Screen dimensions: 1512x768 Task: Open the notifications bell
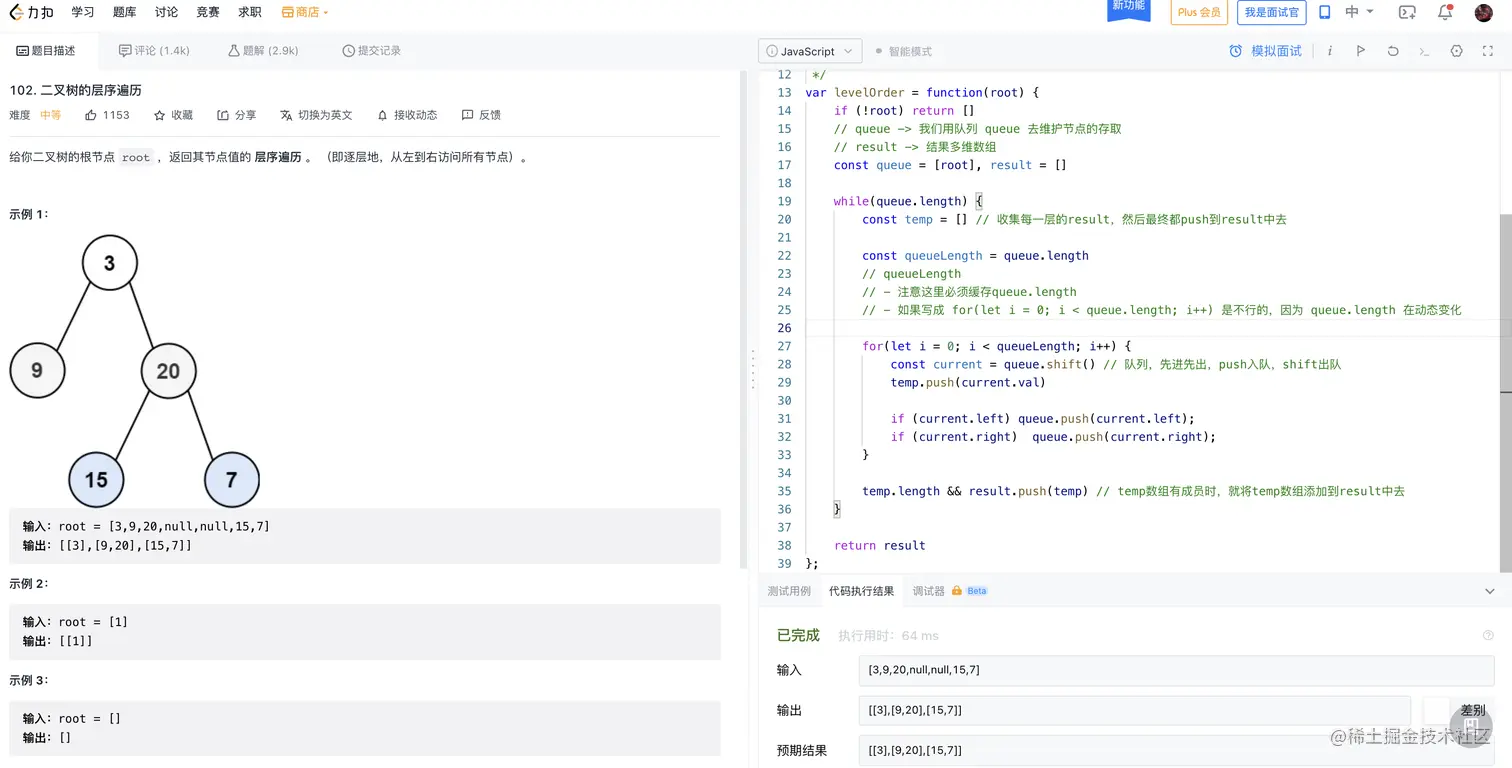pyautogui.click(x=1445, y=12)
